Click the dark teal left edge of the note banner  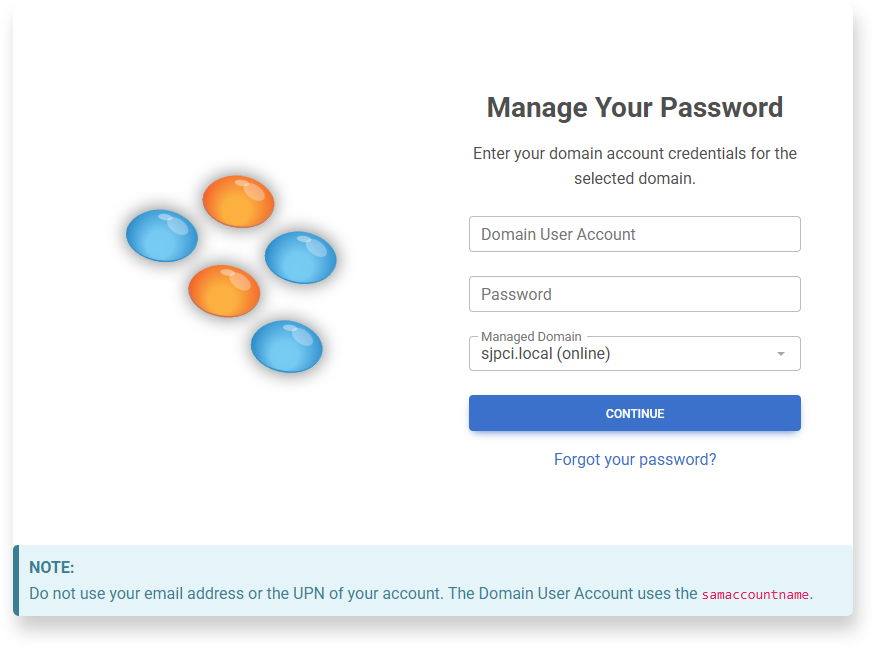[x=16, y=580]
